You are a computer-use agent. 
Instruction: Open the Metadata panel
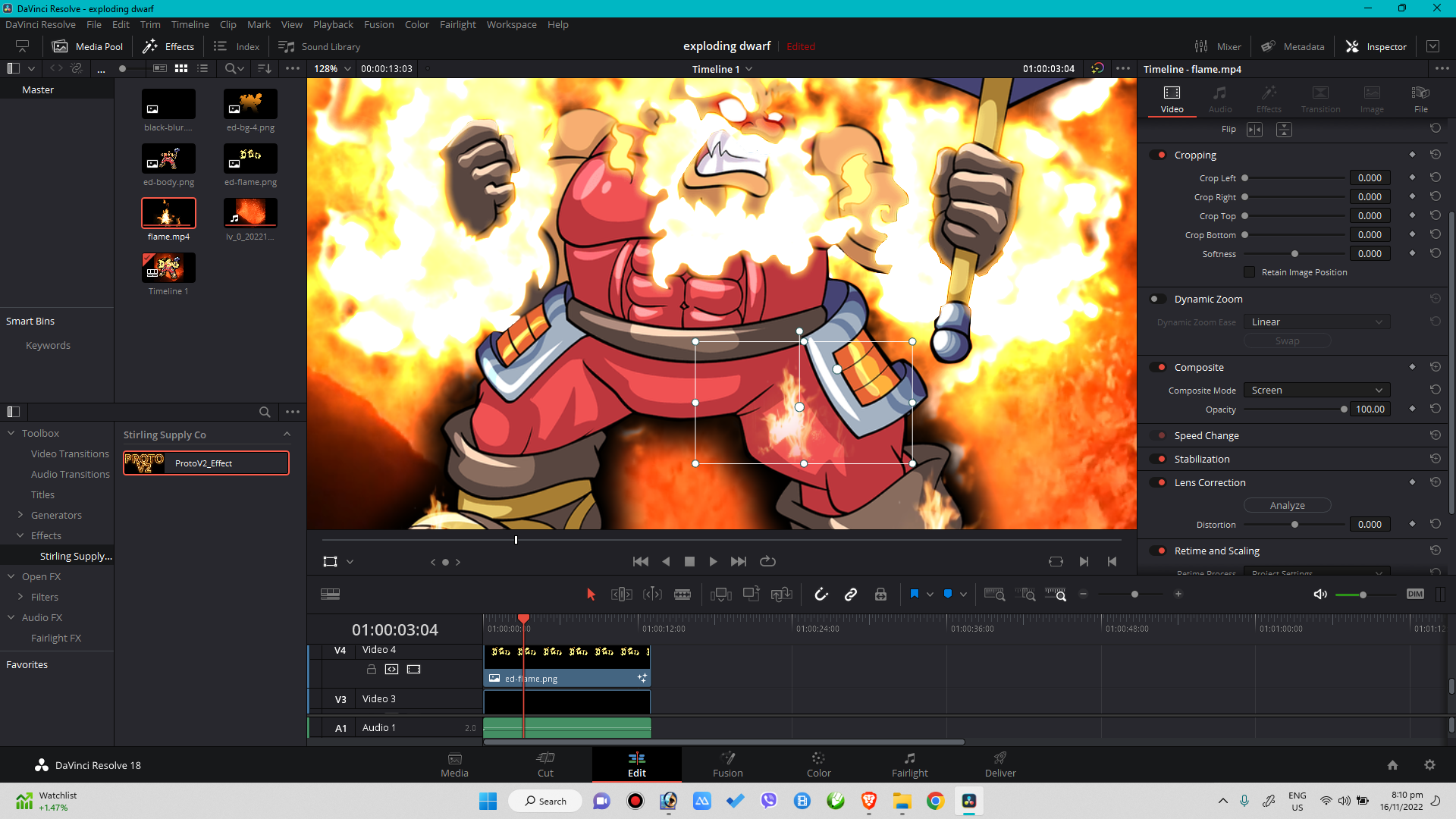(x=1293, y=46)
